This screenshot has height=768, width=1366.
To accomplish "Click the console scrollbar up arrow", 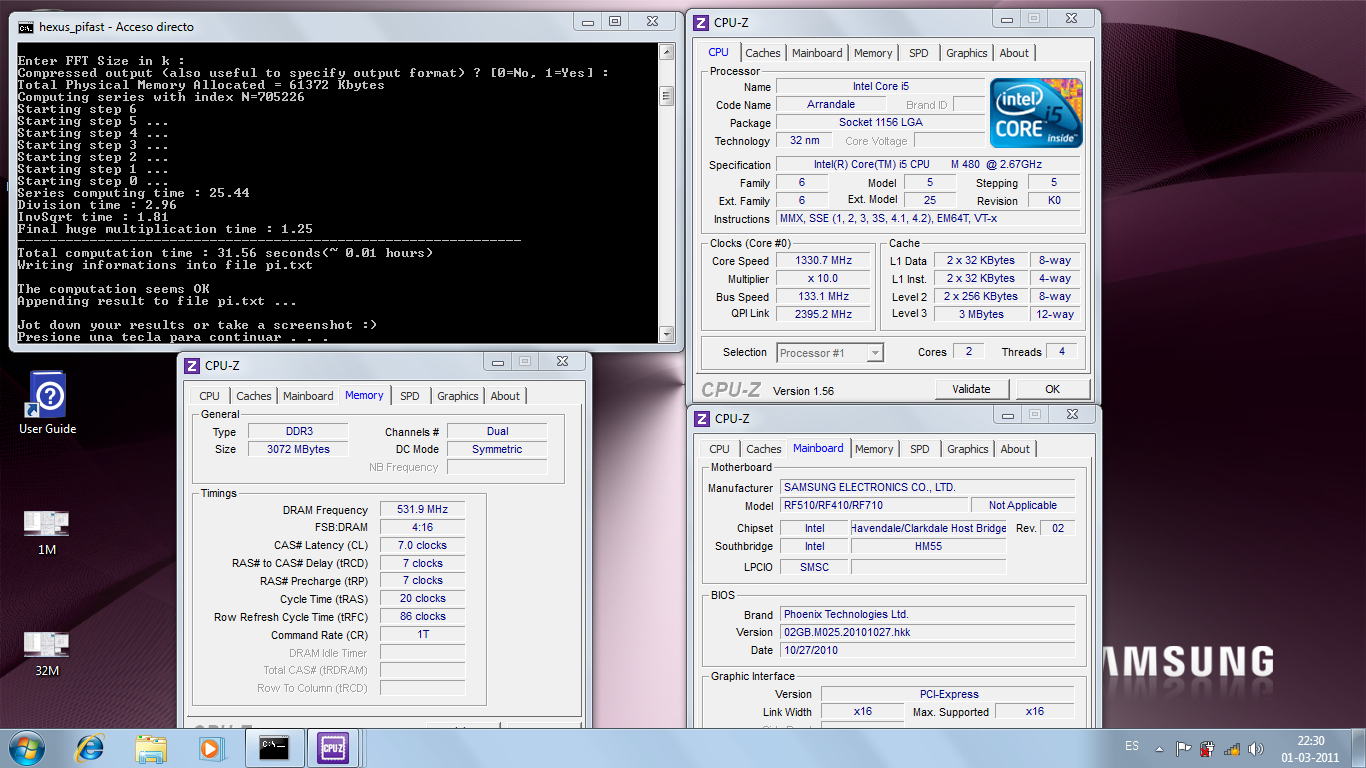I will [x=667, y=51].
